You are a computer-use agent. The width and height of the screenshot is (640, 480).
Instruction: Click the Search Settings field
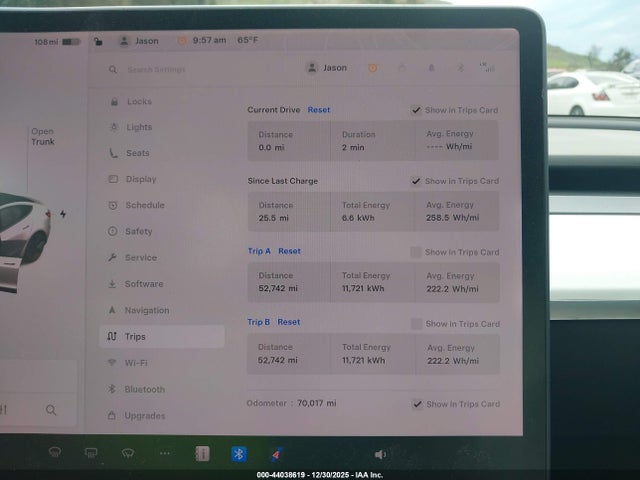[x=156, y=69]
